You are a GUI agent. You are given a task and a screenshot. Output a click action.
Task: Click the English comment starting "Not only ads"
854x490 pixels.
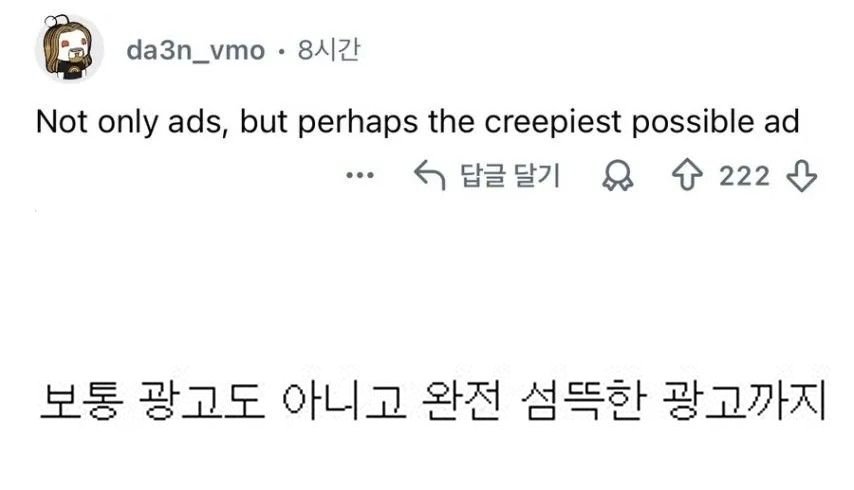[417, 122]
